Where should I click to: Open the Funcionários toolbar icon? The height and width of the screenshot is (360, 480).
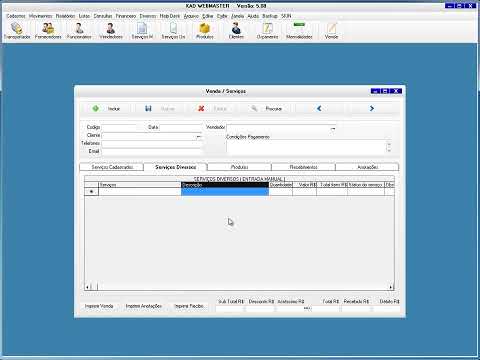(x=79, y=31)
